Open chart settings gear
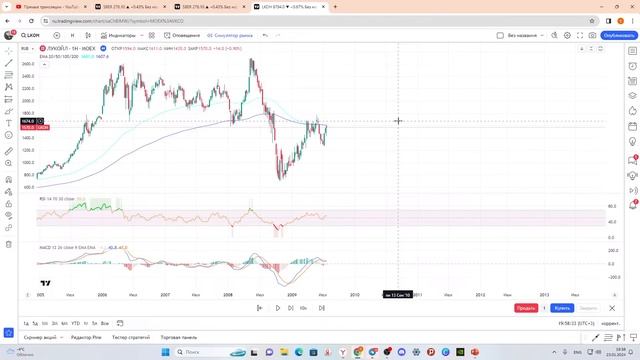This screenshot has height=360, width=640. 567,36
